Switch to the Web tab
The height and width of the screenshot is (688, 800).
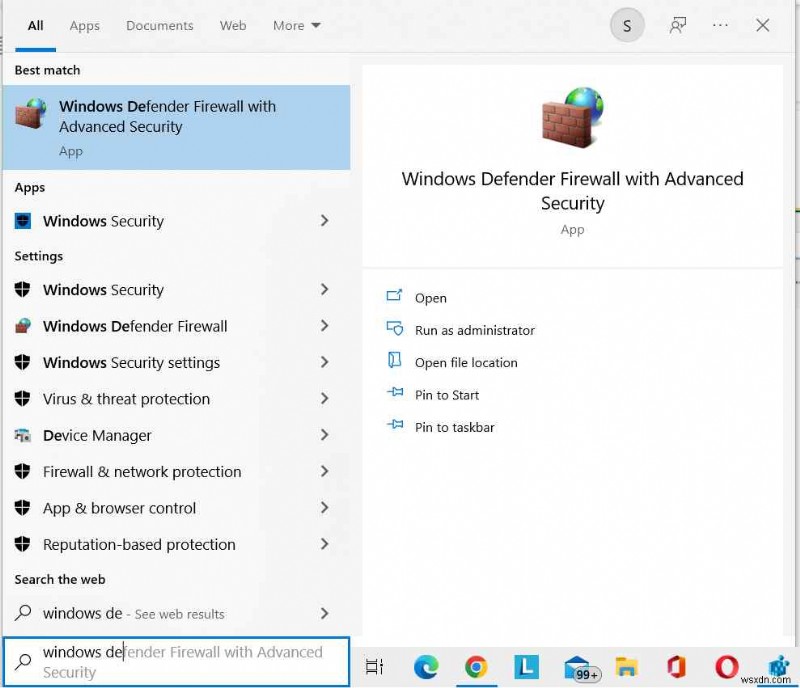tap(233, 26)
